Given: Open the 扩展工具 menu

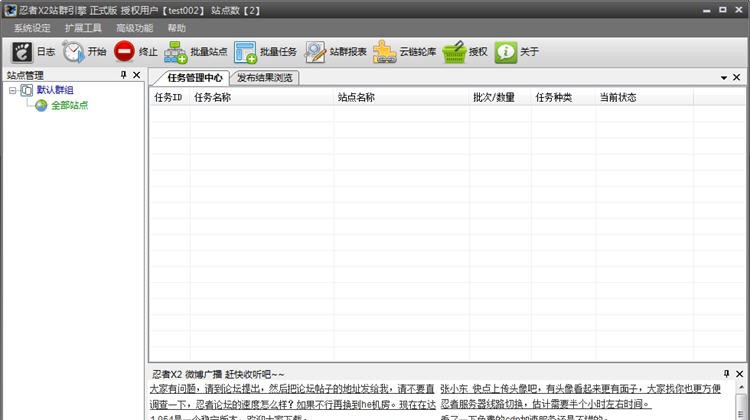Looking at the screenshot, I should point(83,28).
